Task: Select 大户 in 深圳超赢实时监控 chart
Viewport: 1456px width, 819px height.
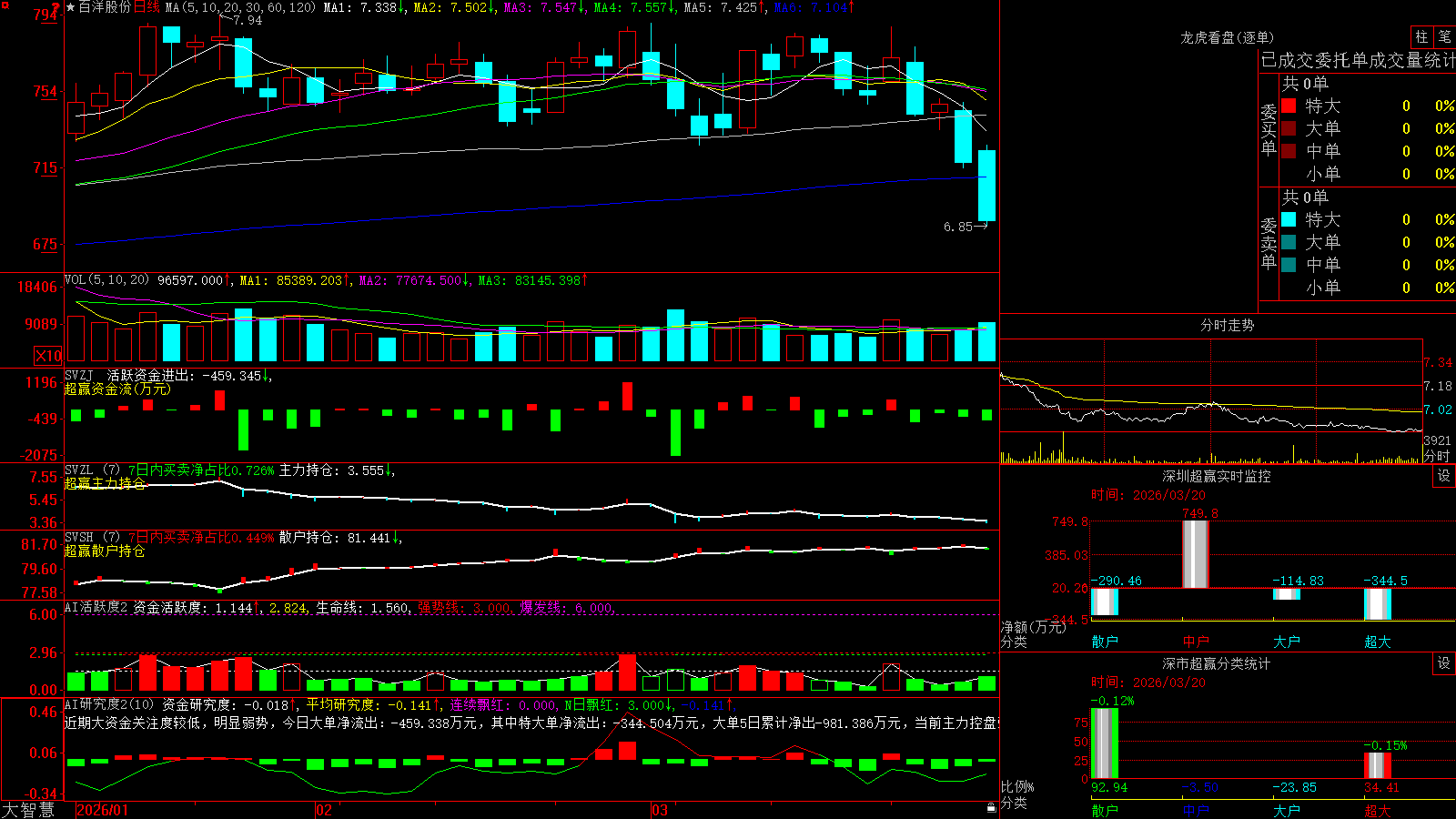Action: coord(1287,642)
